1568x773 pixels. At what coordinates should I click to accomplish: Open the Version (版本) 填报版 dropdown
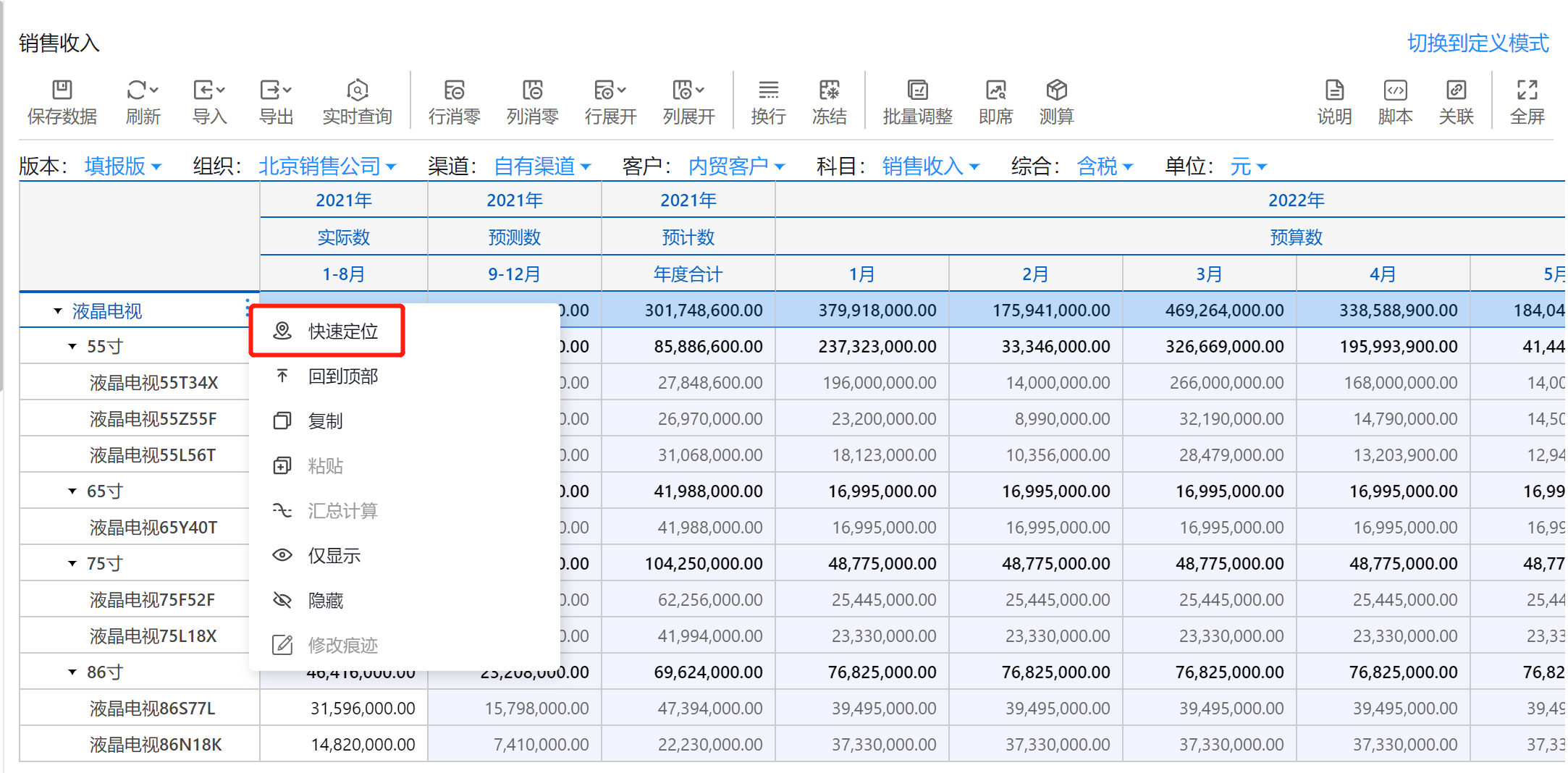point(122,166)
